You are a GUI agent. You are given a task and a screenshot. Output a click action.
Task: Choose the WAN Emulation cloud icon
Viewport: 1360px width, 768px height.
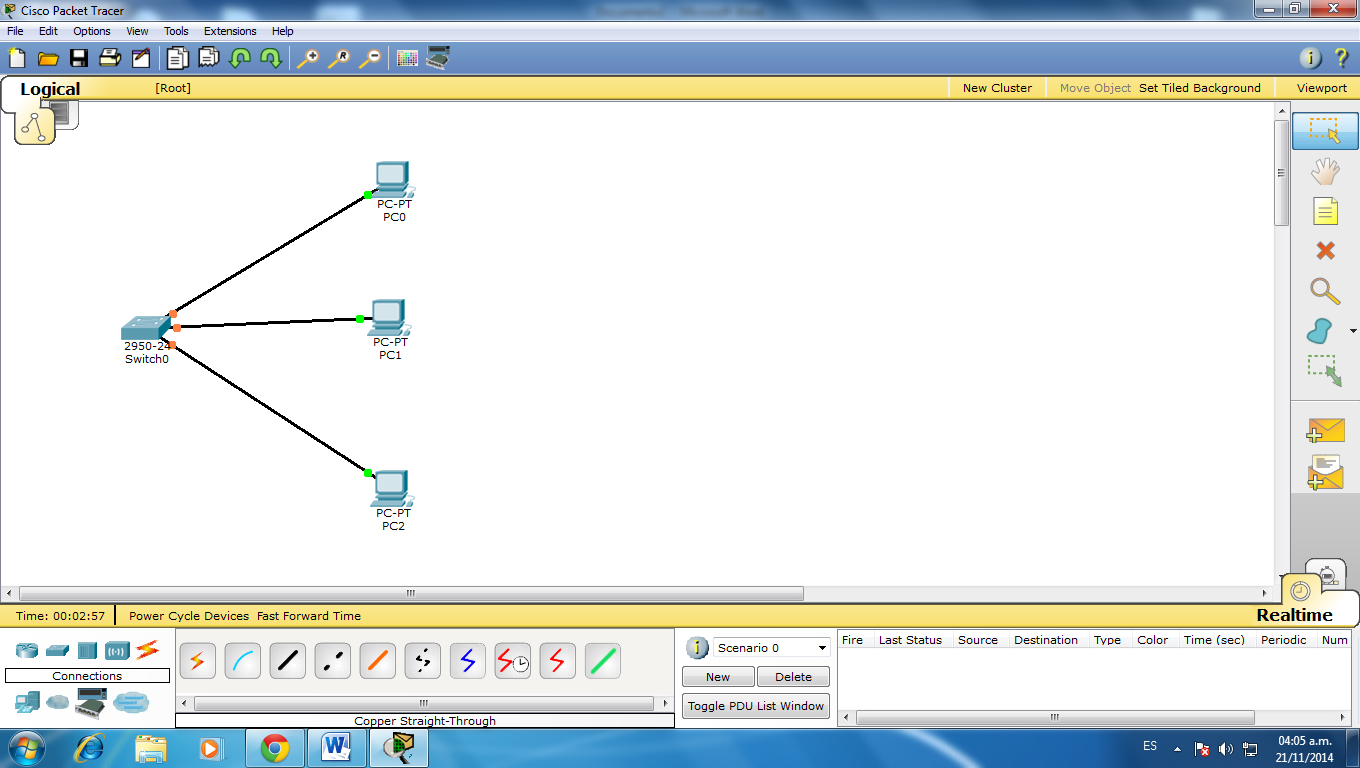[58, 703]
